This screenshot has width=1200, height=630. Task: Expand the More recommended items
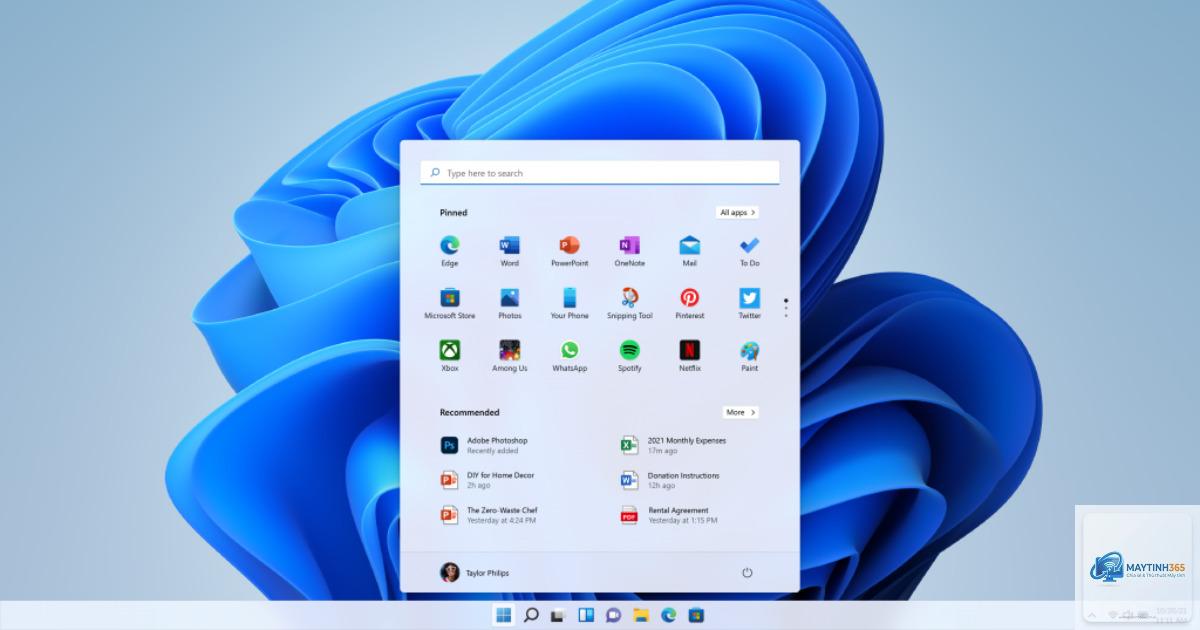coord(741,412)
